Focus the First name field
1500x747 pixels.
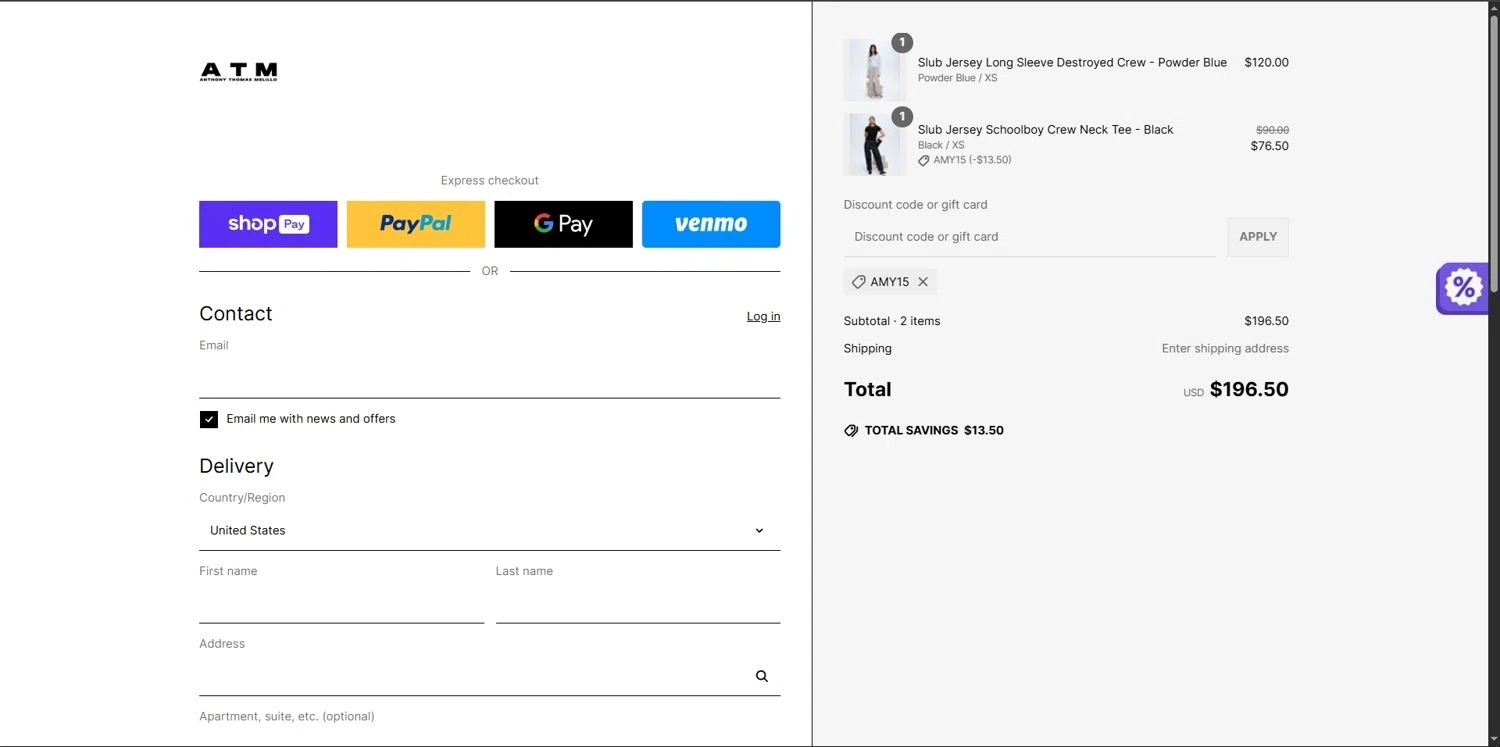(x=342, y=604)
